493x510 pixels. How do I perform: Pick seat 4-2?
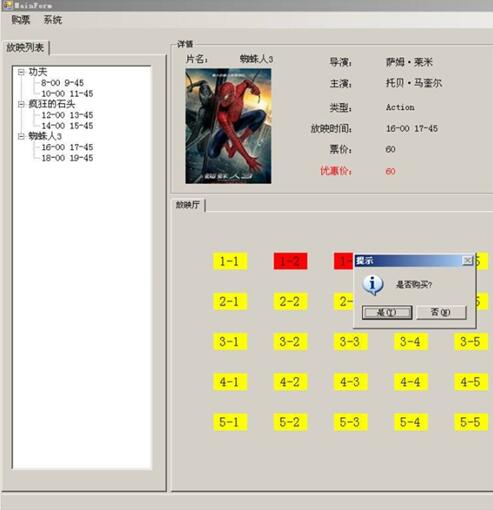tap(290, 382)
